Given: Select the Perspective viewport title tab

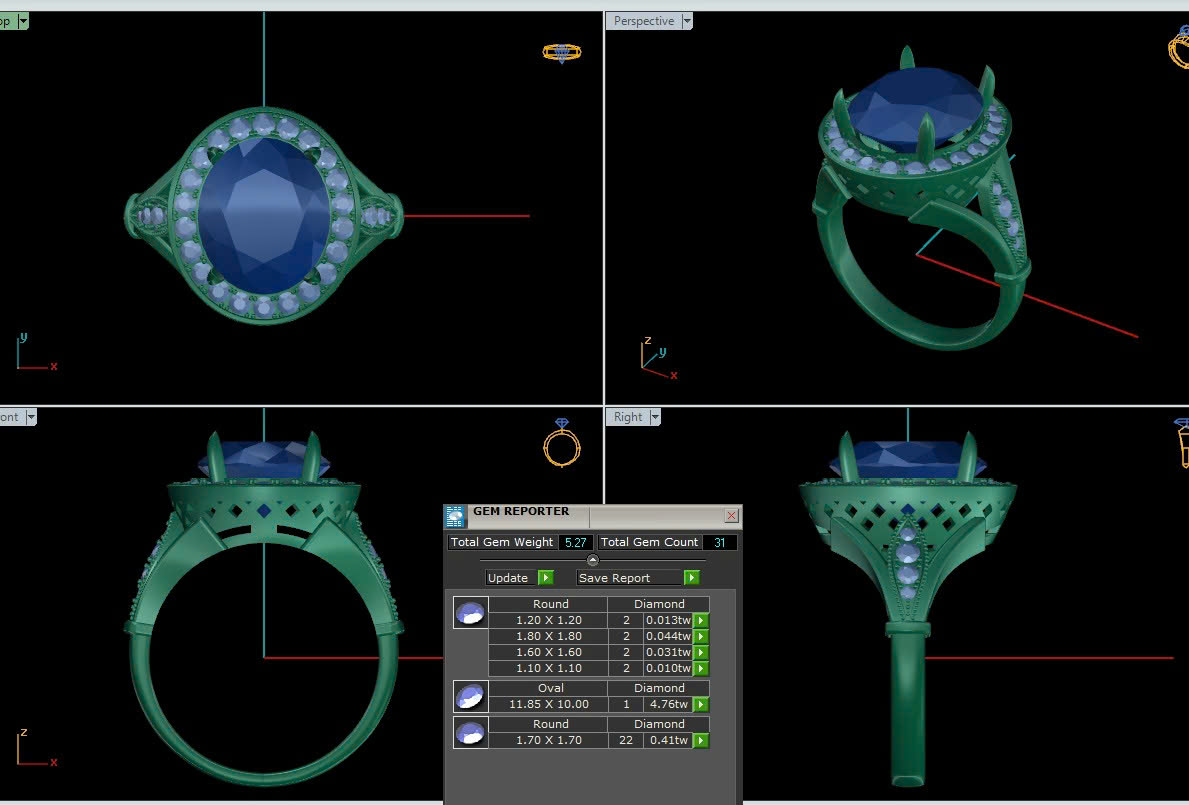Looking at the screenshot, I should (x=643, y=21).
